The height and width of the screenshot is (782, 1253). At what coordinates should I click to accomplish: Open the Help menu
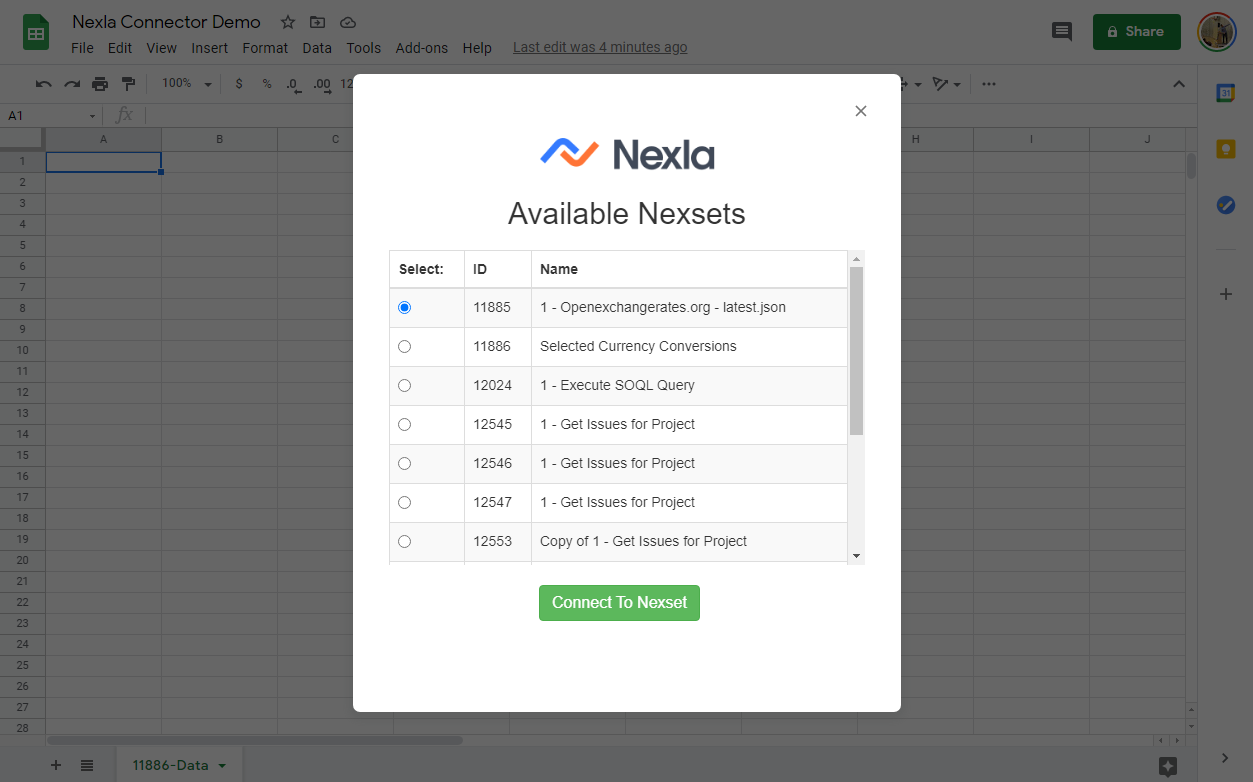(x=477, y=48)
